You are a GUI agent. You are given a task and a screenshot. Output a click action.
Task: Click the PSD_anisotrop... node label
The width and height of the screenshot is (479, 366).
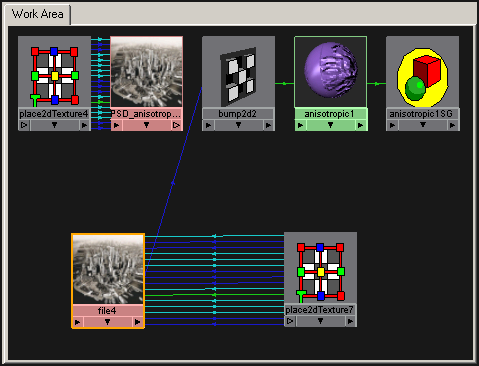coord(146,114)
